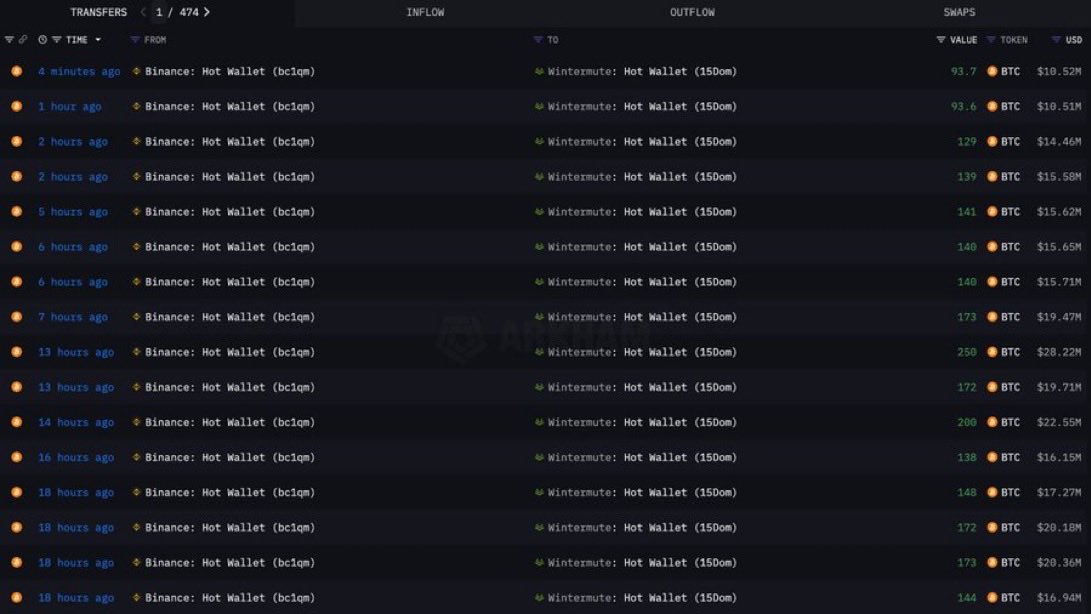Click the link icon in header row
Screen dimensions: 1091x614
(23, 40)
